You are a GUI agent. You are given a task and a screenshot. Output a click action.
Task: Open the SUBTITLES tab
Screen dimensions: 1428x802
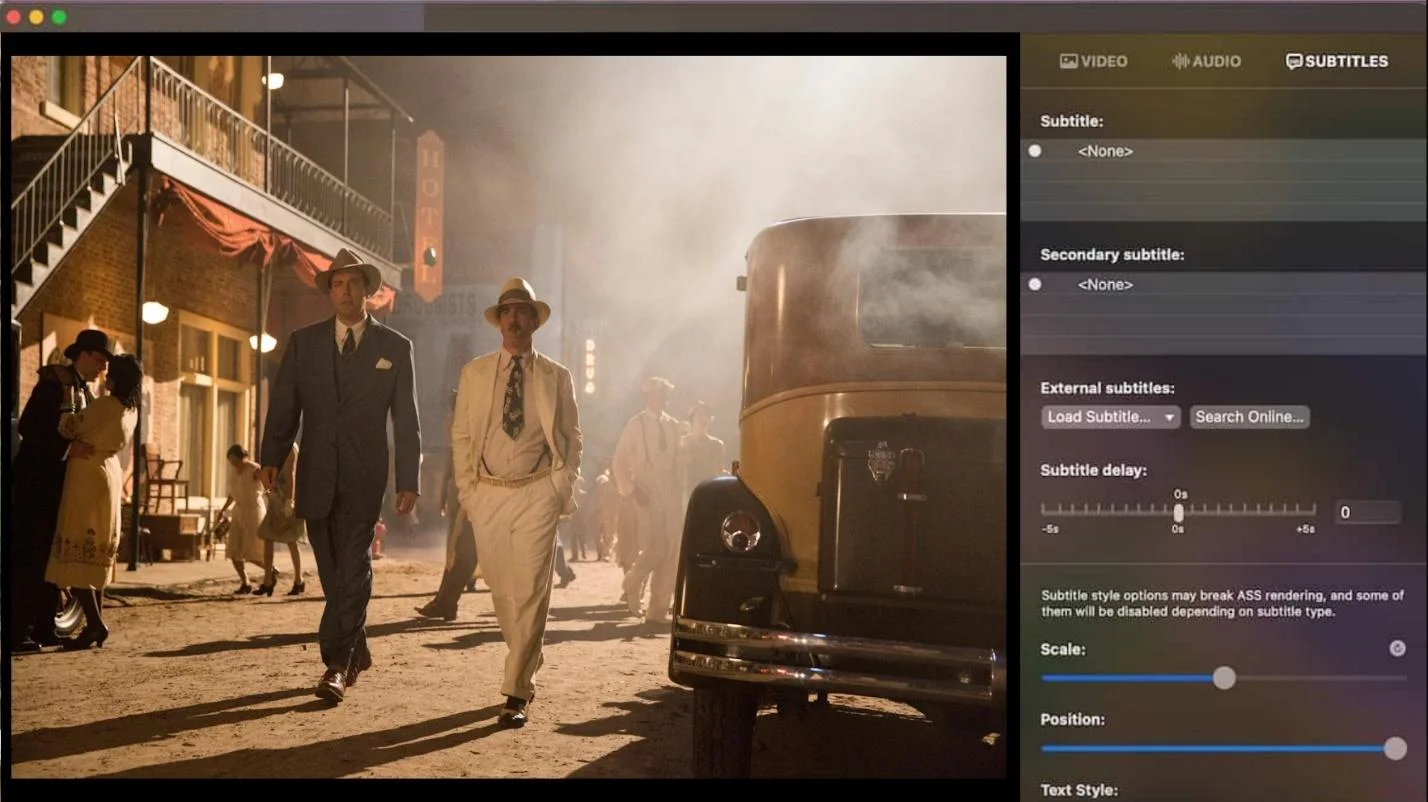coord(1336,61)
